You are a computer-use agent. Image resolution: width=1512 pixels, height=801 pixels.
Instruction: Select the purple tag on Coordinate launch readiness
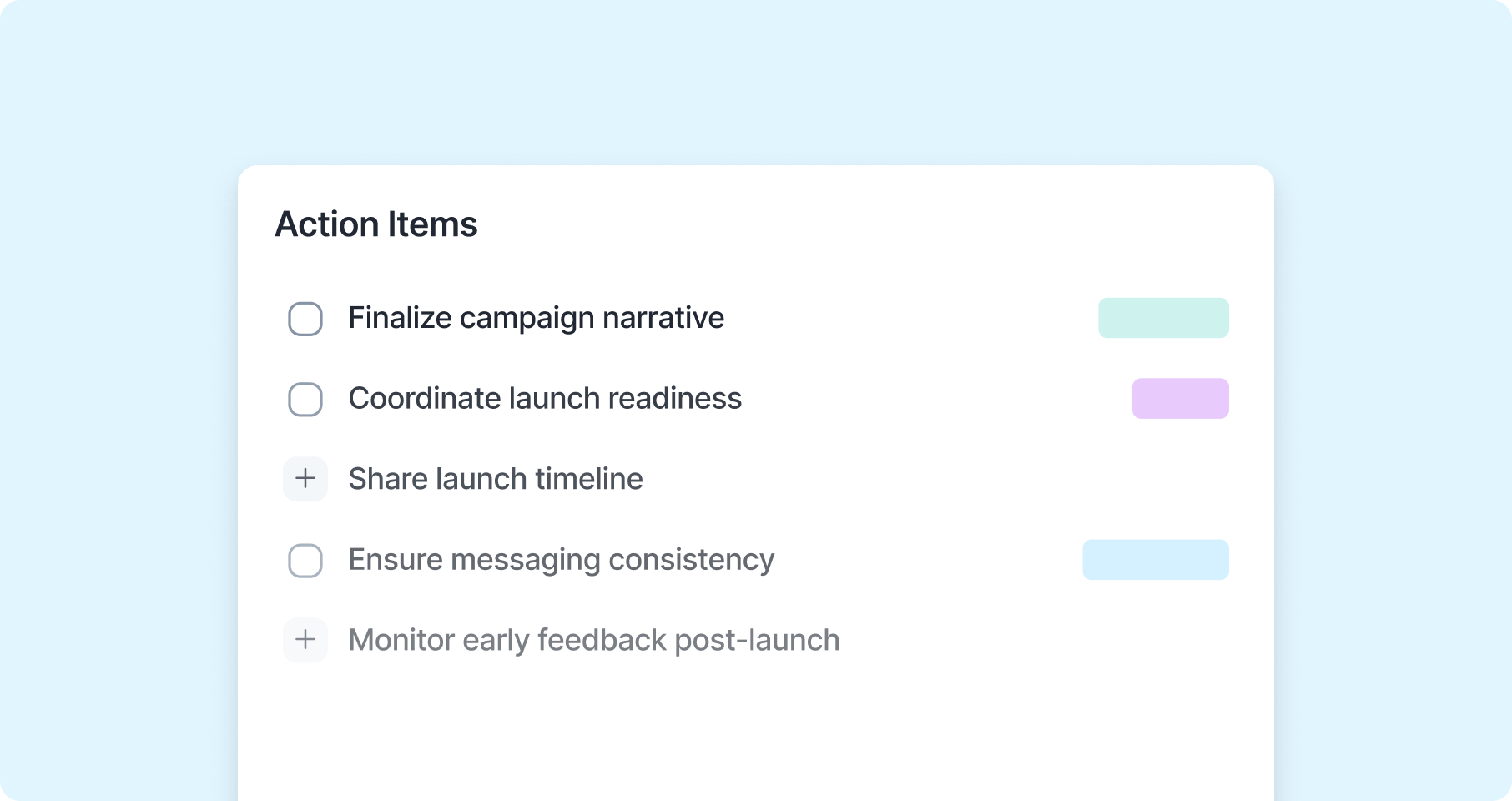click(x=1180, y=398)
